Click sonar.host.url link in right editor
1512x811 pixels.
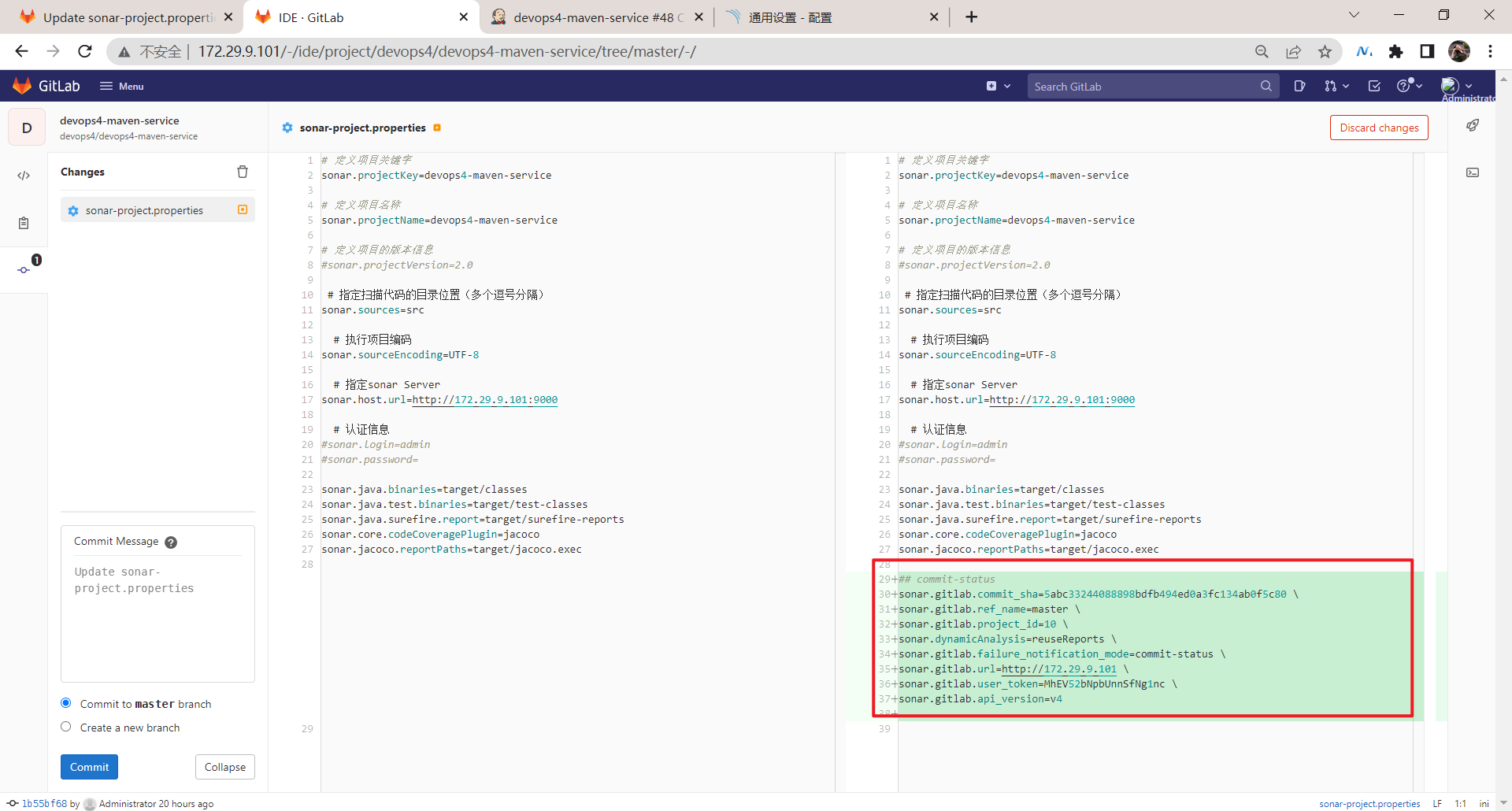[1062, 400]
